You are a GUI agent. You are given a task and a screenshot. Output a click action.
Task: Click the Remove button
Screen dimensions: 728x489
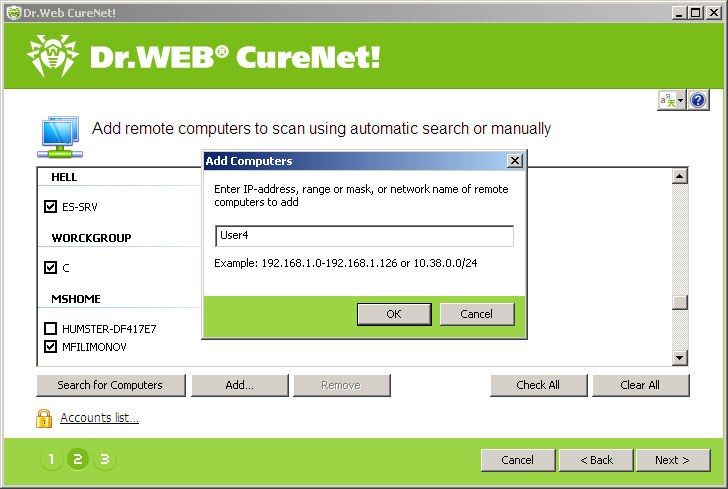pos(341,385)
